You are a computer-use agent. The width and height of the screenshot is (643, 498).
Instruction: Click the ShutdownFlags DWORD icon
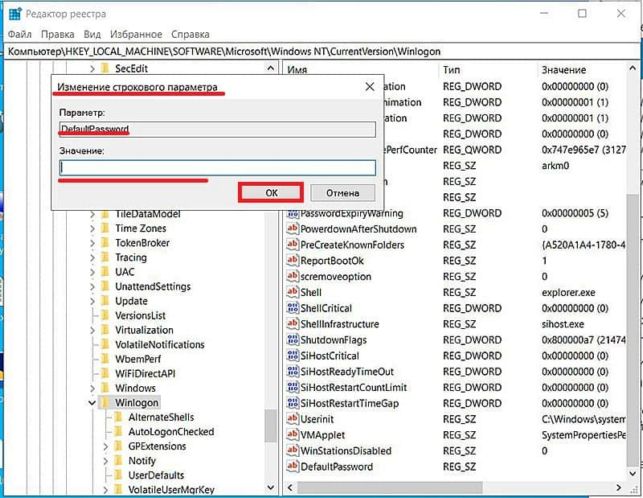tap(292, 340)
